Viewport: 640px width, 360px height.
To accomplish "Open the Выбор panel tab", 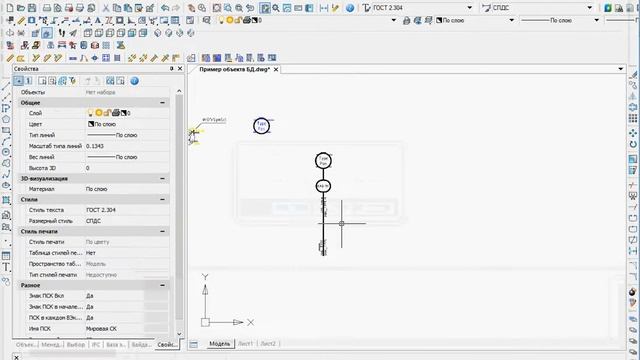I will 76,345.
